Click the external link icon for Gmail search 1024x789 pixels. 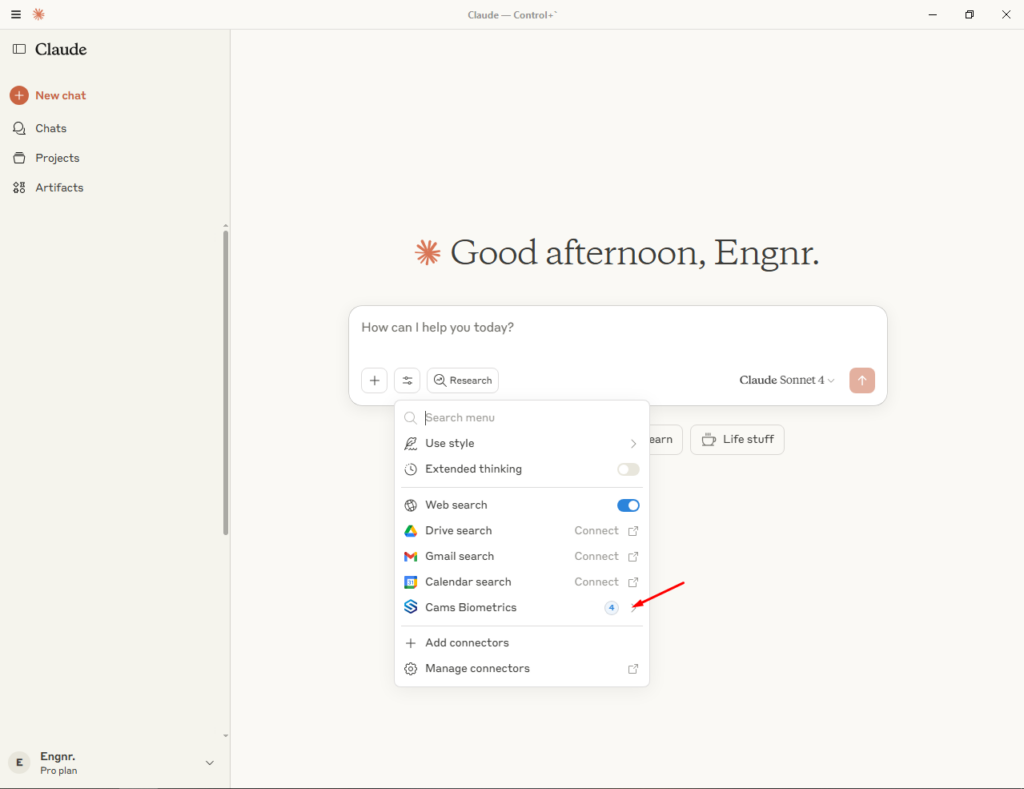(633, 556)
